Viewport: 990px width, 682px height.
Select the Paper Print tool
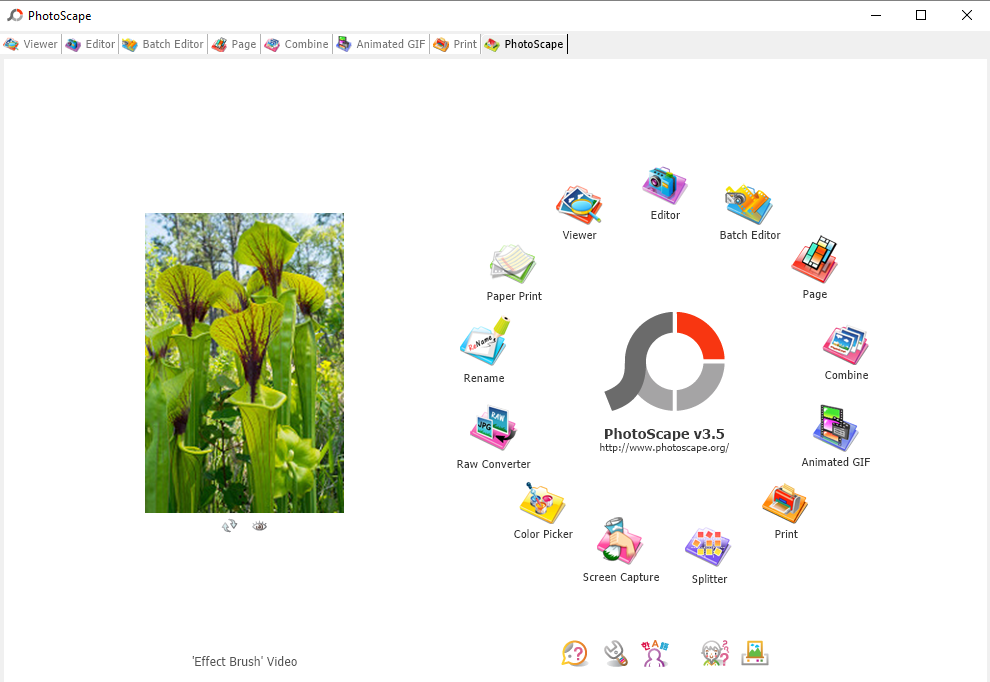513,264
